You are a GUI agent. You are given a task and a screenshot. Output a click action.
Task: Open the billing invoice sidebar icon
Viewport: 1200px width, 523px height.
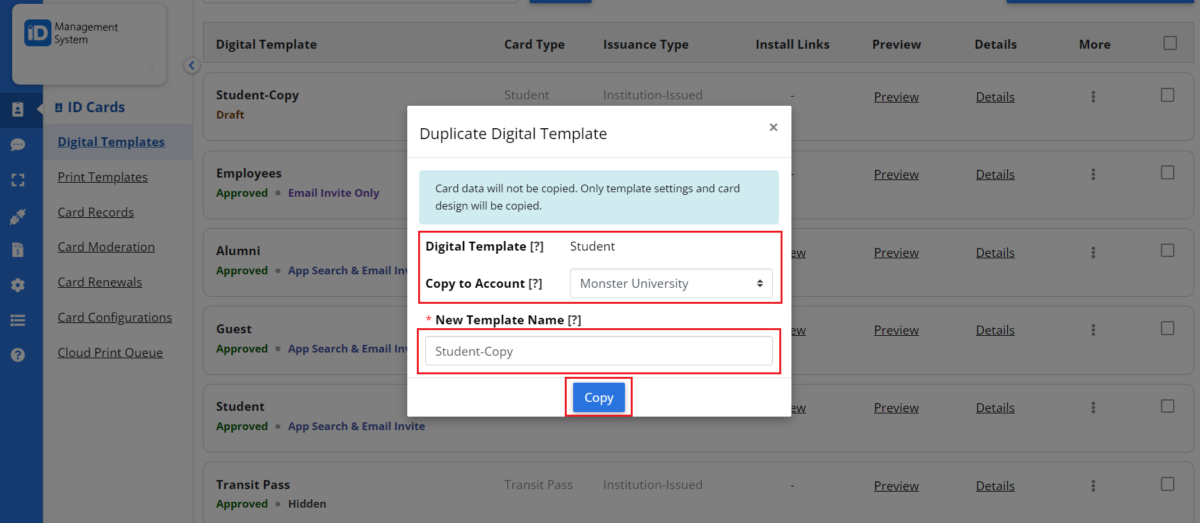[18, 250]
